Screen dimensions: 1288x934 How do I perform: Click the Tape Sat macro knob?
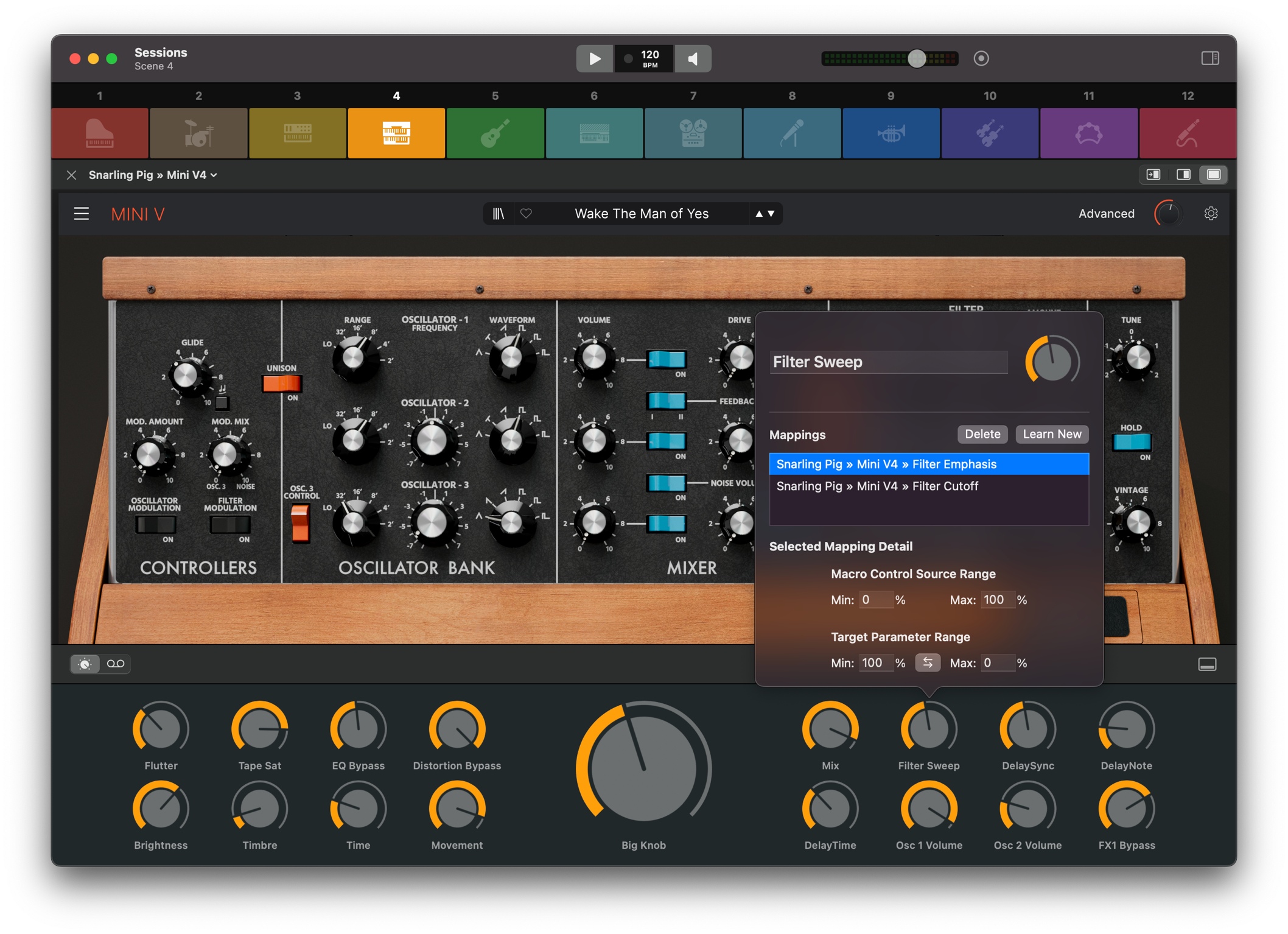click(259, 729)
